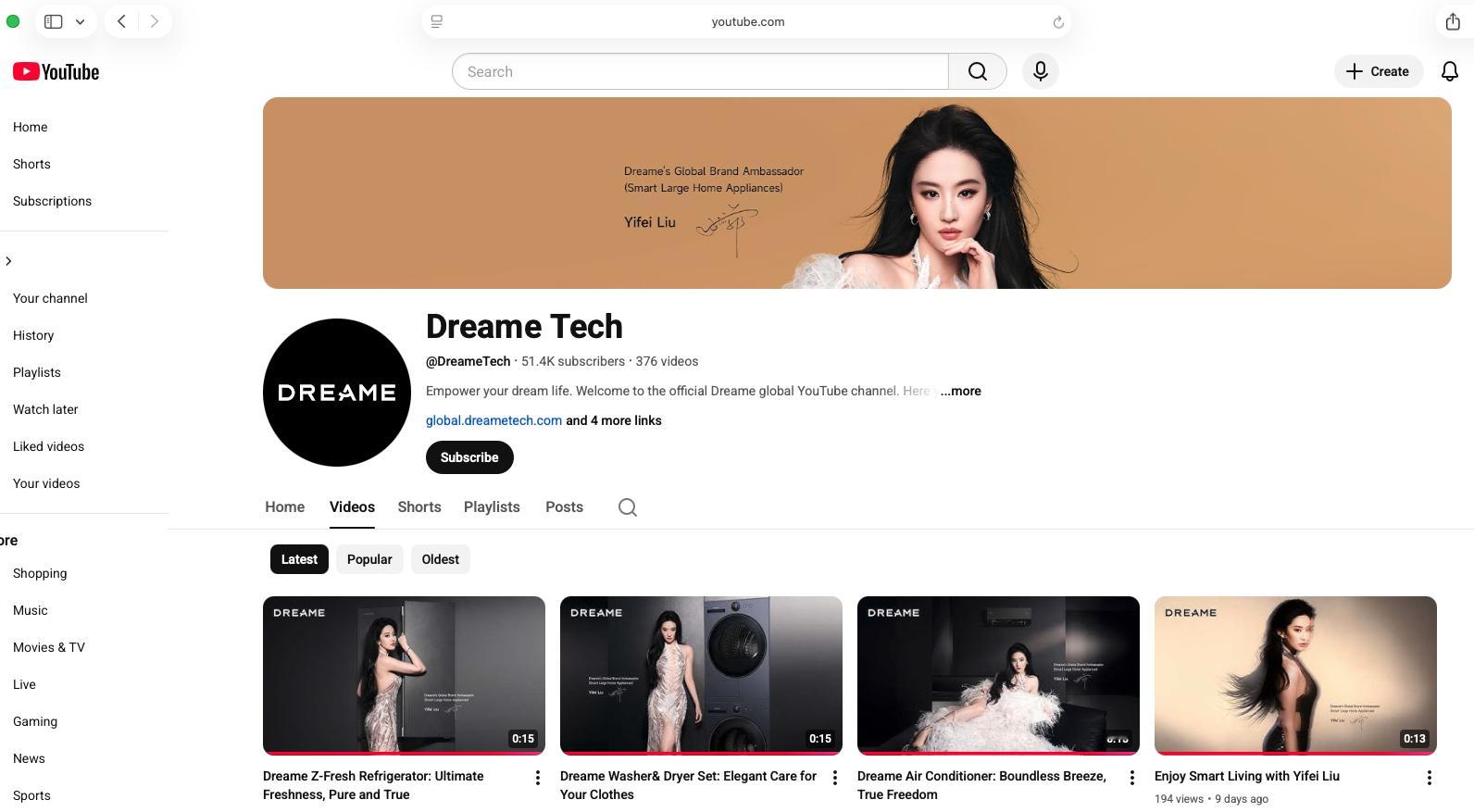The image size is (1474, 812).
Task: Open the Safari tab group dropdown arrow
Action: click(x=81, y=21)
